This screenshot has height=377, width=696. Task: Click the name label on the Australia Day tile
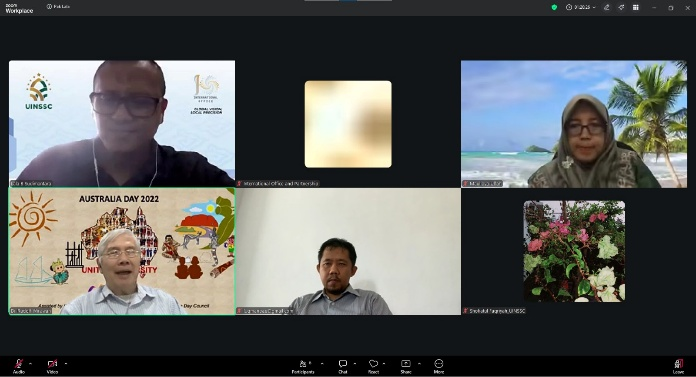pyautogui.click(x=31, y=311)
